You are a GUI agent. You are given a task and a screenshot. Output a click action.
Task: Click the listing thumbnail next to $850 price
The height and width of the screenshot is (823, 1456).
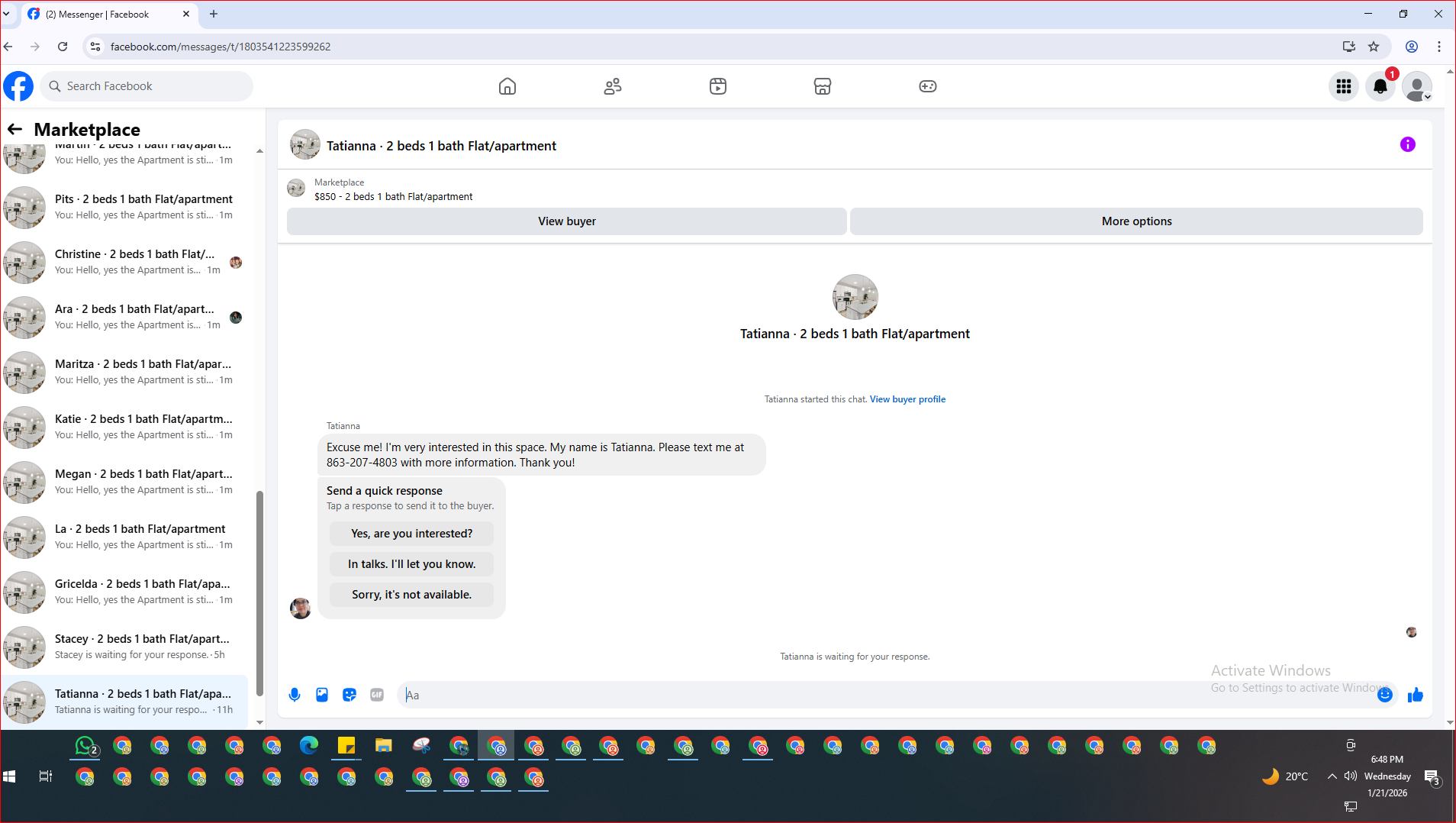coord(296,188)
